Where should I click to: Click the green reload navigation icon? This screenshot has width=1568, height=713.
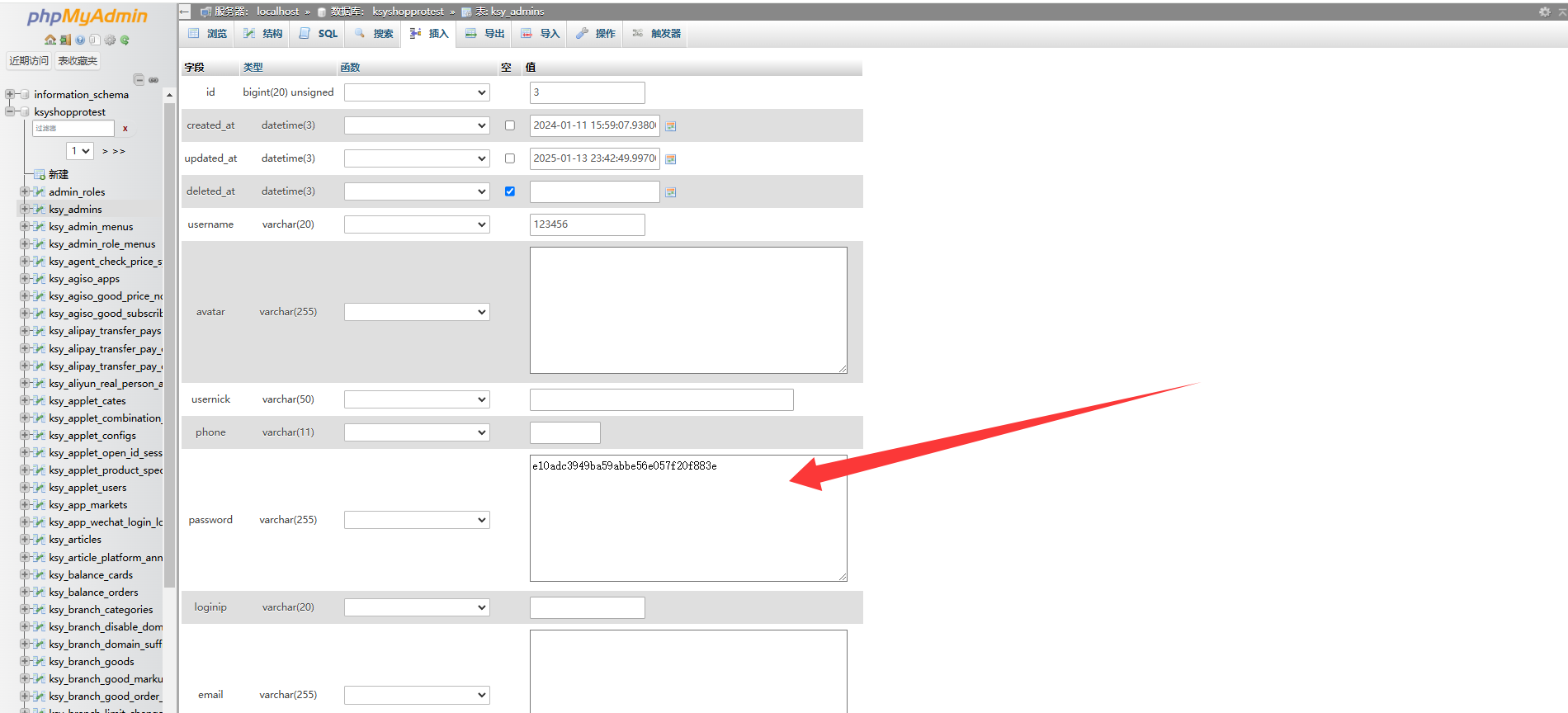point(125,40)
